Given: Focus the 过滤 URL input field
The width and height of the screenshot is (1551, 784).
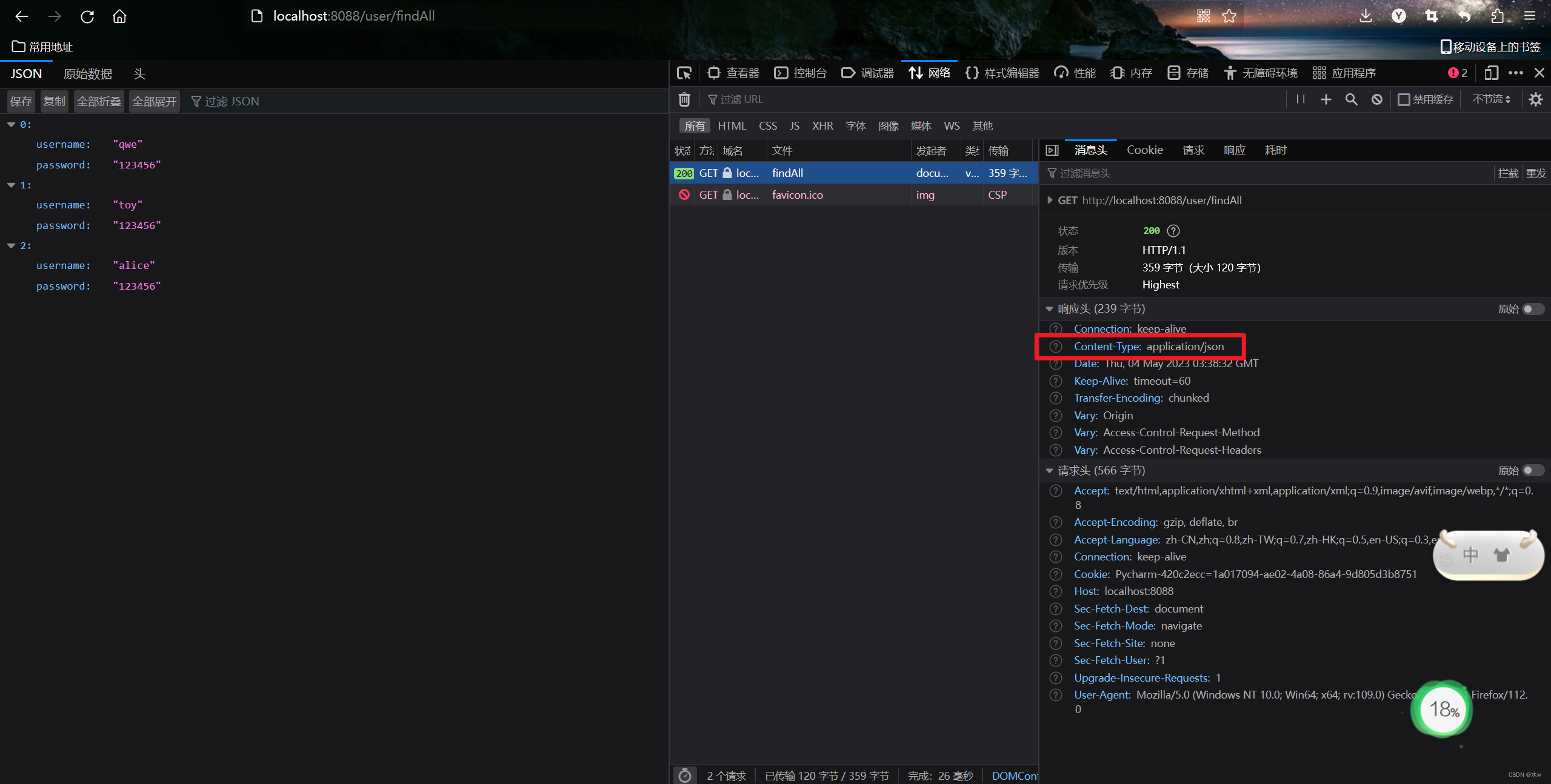Looking at the screenshot, I should pyautogui.click(x=994, y=99).
